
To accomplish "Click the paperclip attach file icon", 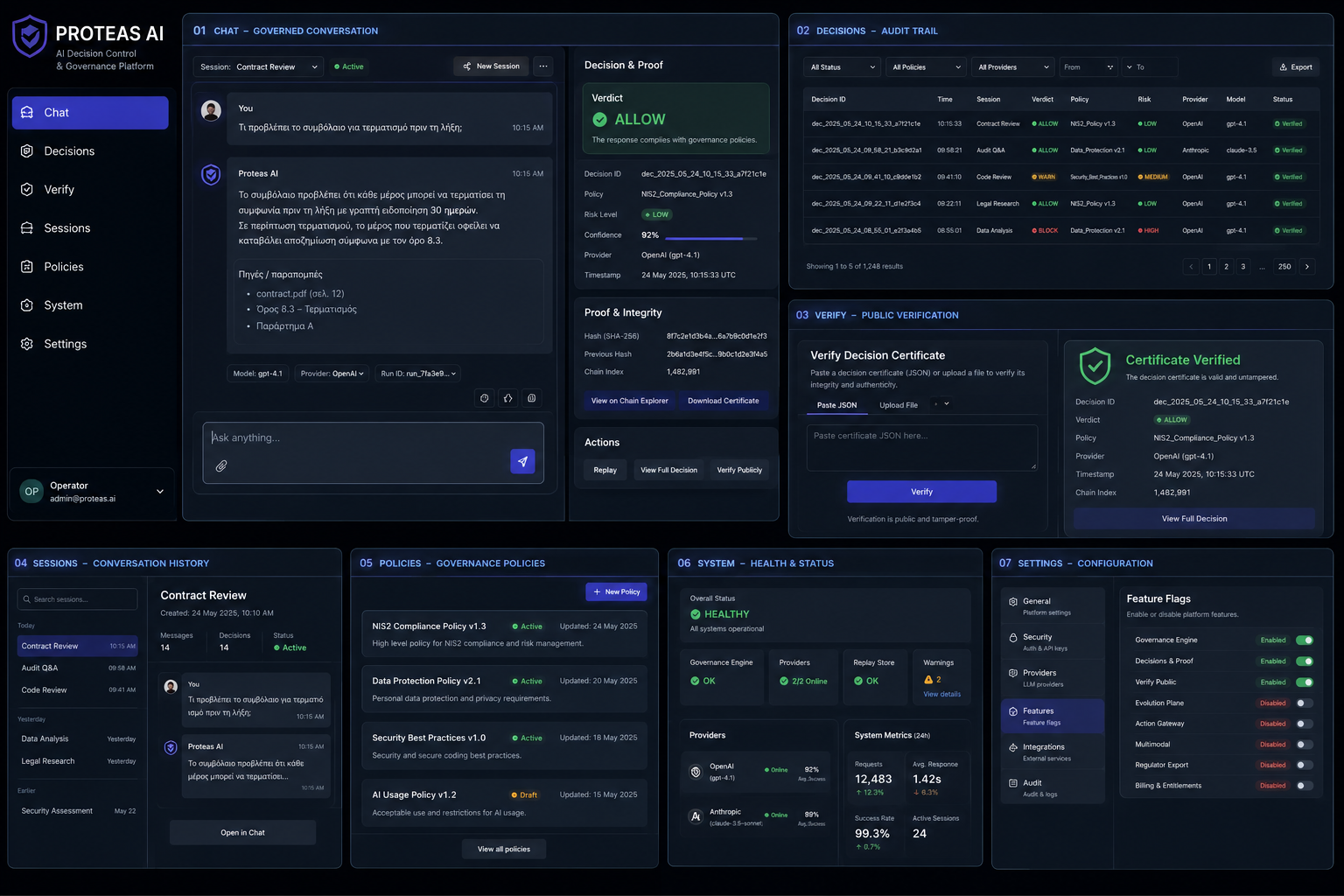I will (x=221, y=465).
